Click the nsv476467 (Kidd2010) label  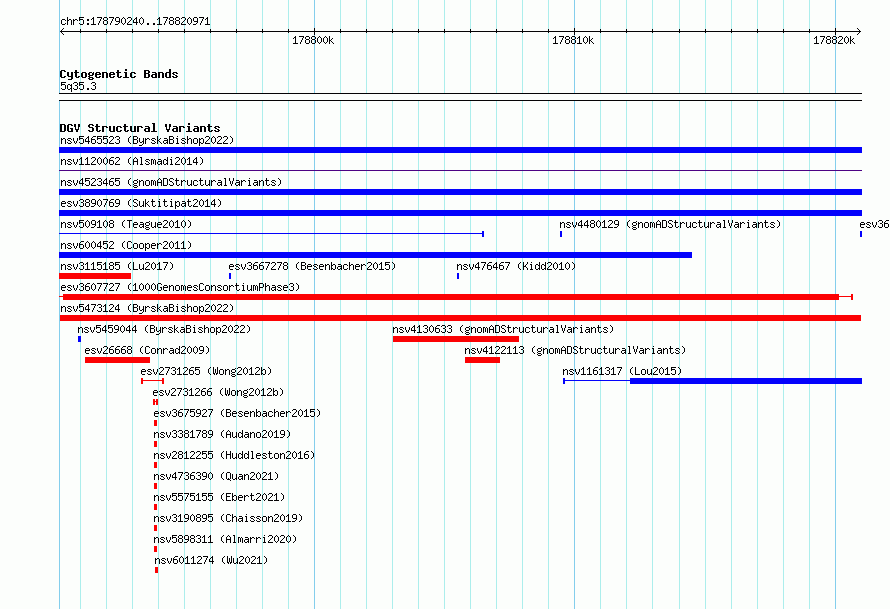click(x=516, y=266)
